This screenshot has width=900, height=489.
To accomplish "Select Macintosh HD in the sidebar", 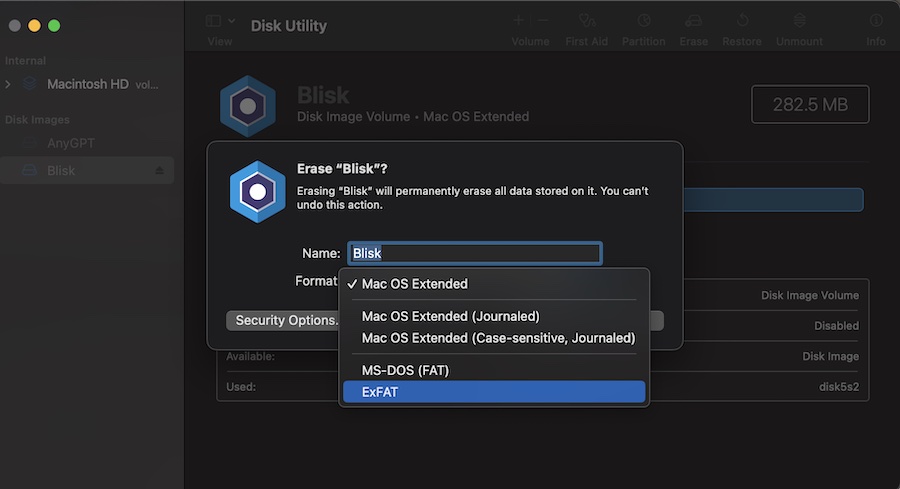I will point(88,84).
